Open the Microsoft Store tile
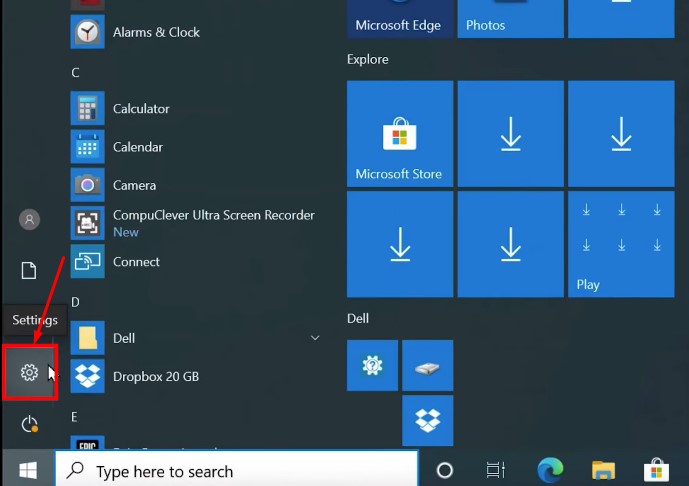689x486 pixels. click(400, 134)
